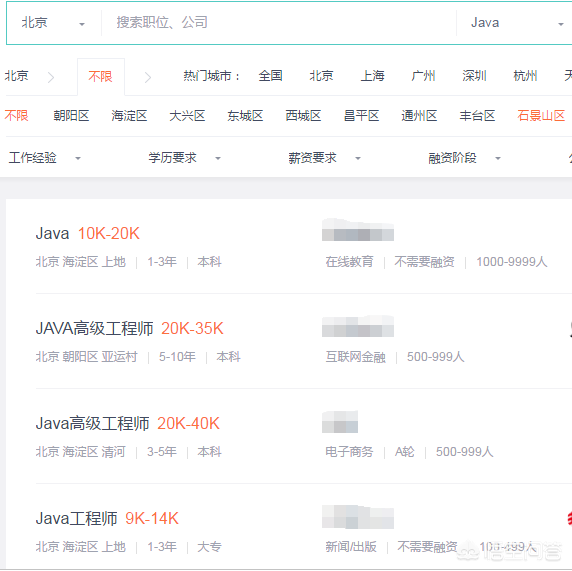Filter by 西城区 district
572x571 pixels.
tap(303, 116)
